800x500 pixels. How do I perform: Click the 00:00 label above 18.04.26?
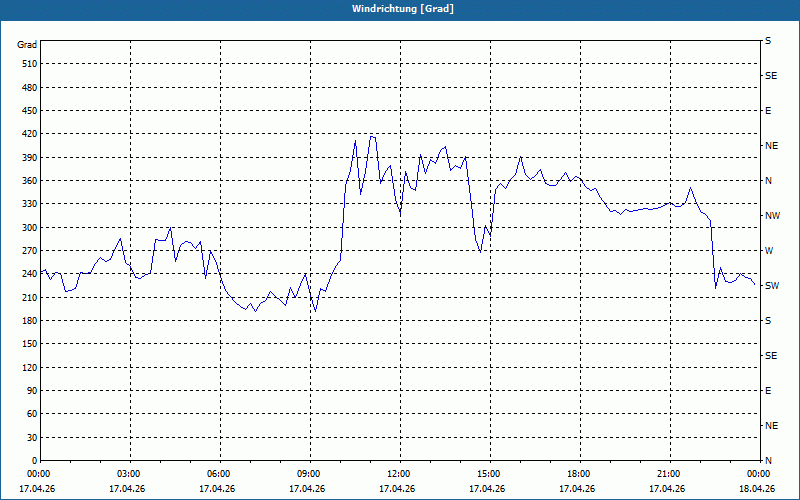759,474
